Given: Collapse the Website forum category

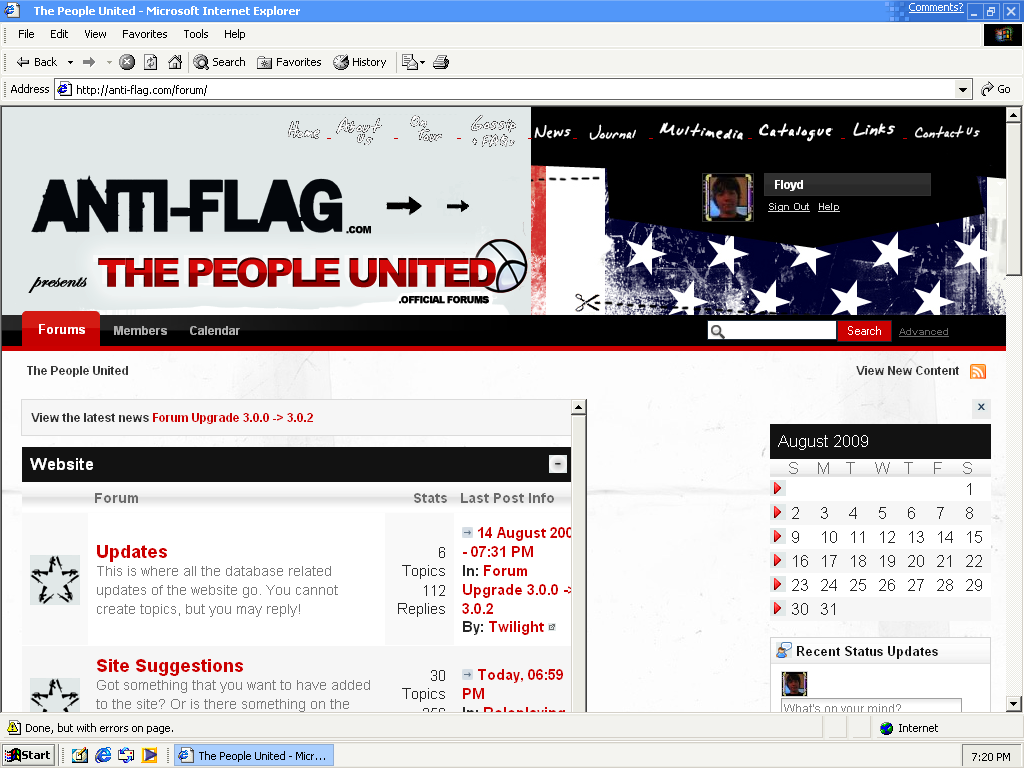Looking at the screenshot, I should point(558,464).
